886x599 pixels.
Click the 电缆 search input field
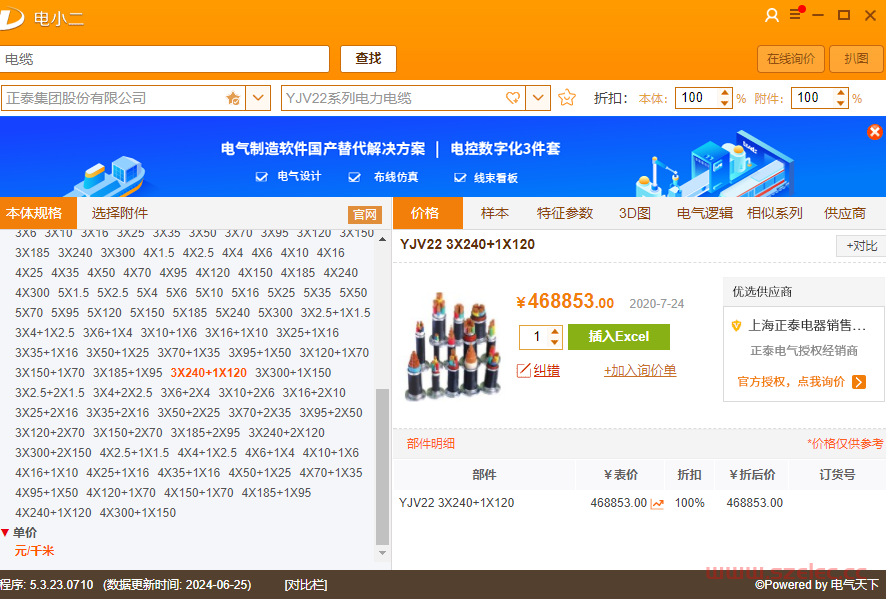[164, 59]
